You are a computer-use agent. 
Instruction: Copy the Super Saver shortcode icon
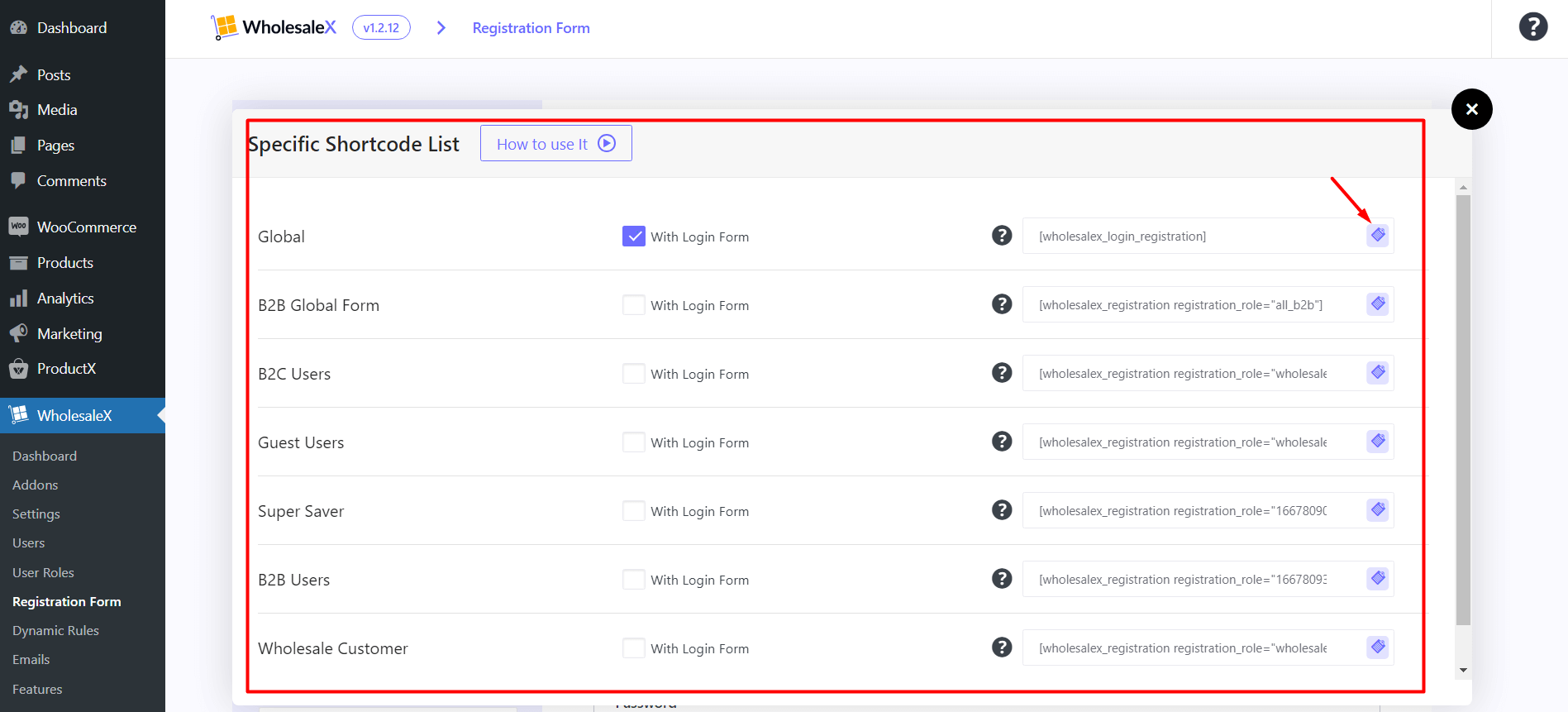1378,510
